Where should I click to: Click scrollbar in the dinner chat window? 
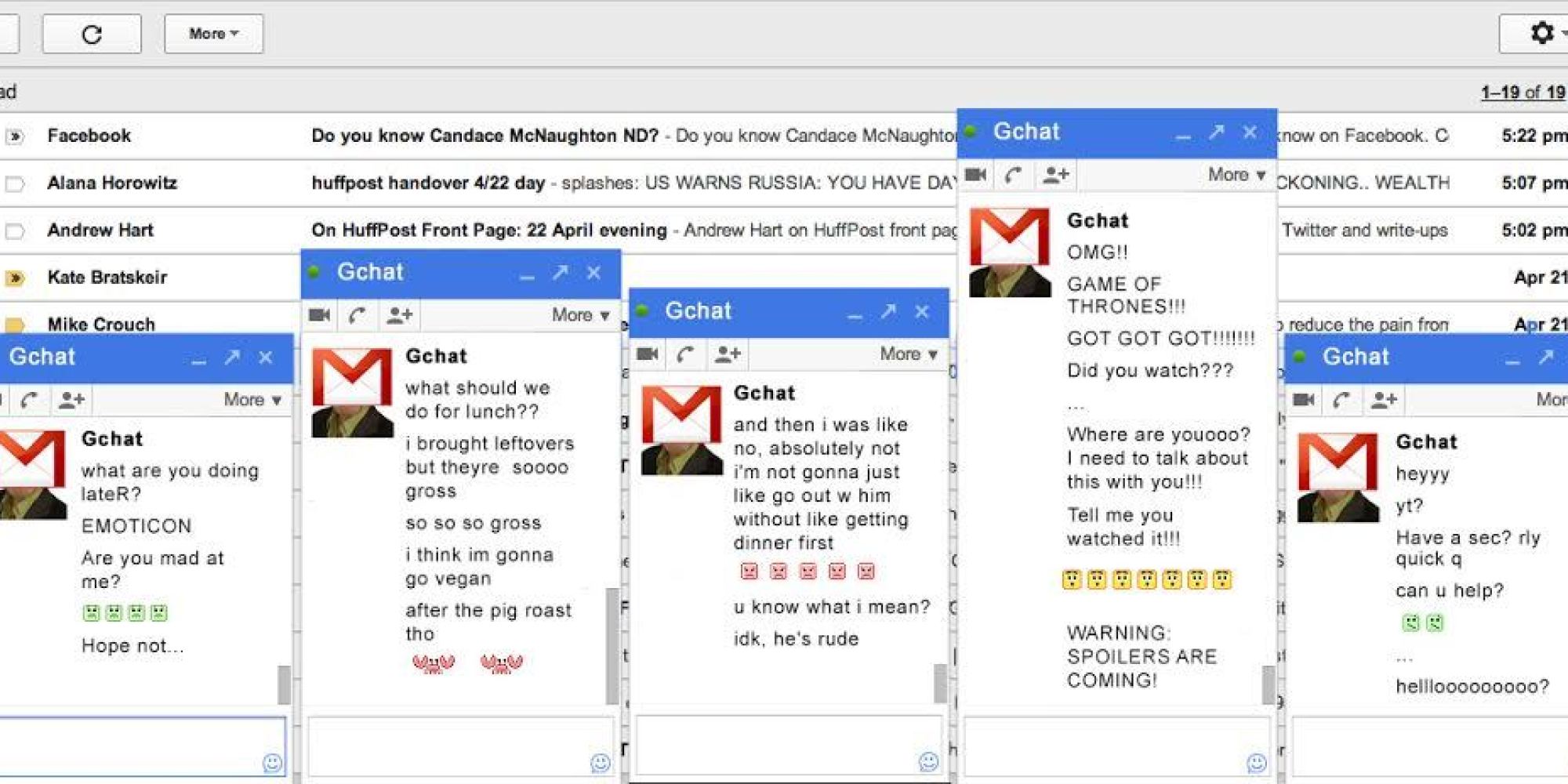tap(941, 683)
